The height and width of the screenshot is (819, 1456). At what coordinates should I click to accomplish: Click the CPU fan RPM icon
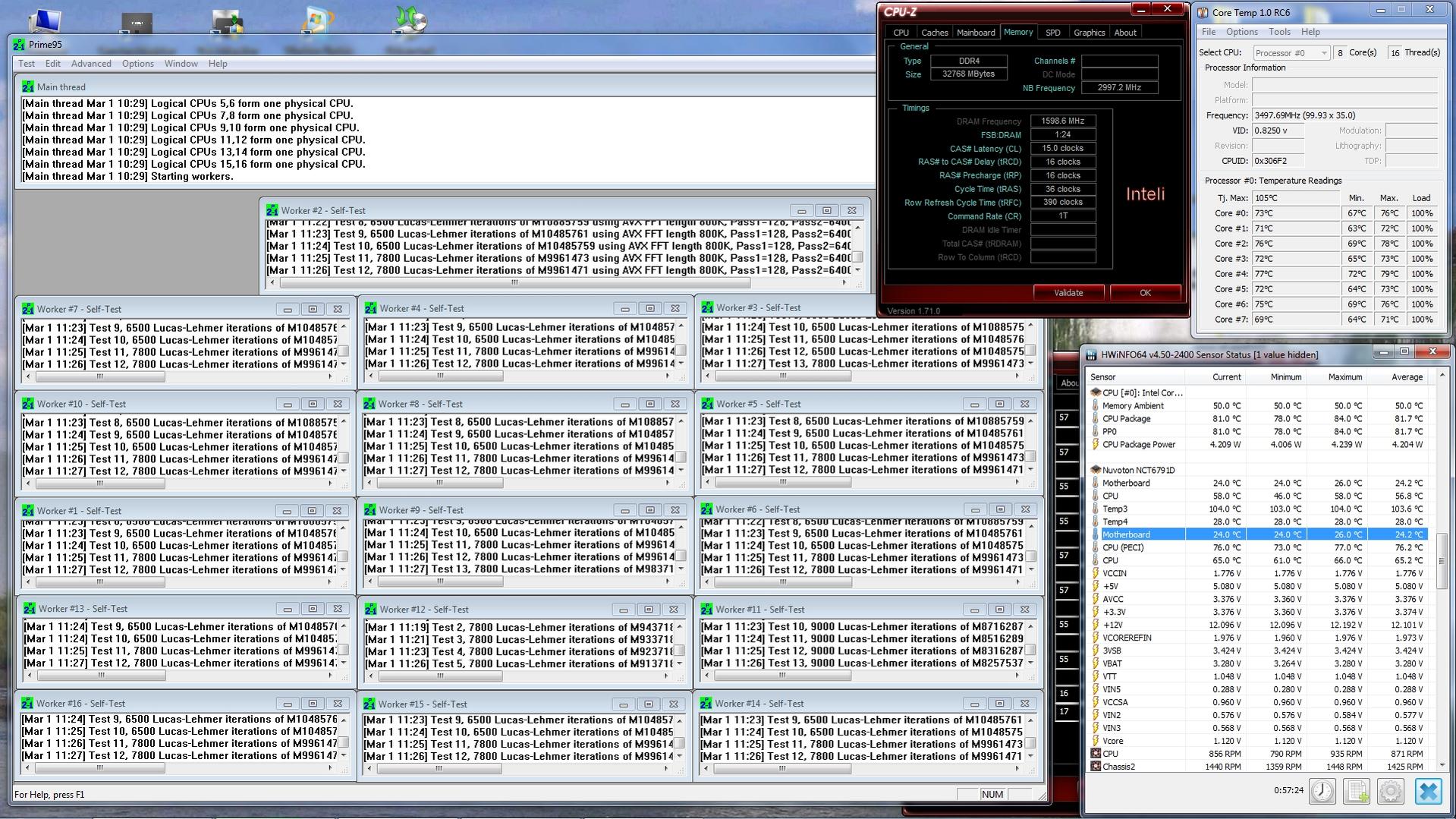(1096, 754)
